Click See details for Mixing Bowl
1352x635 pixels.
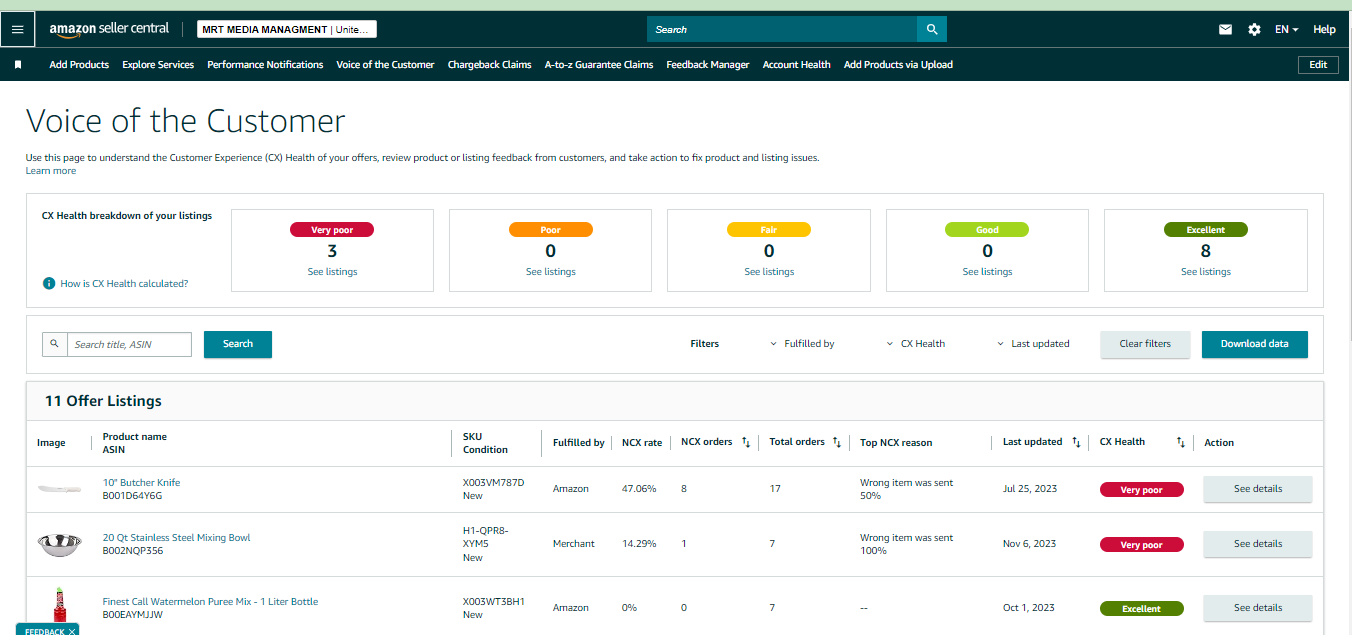pos(1257,544)
